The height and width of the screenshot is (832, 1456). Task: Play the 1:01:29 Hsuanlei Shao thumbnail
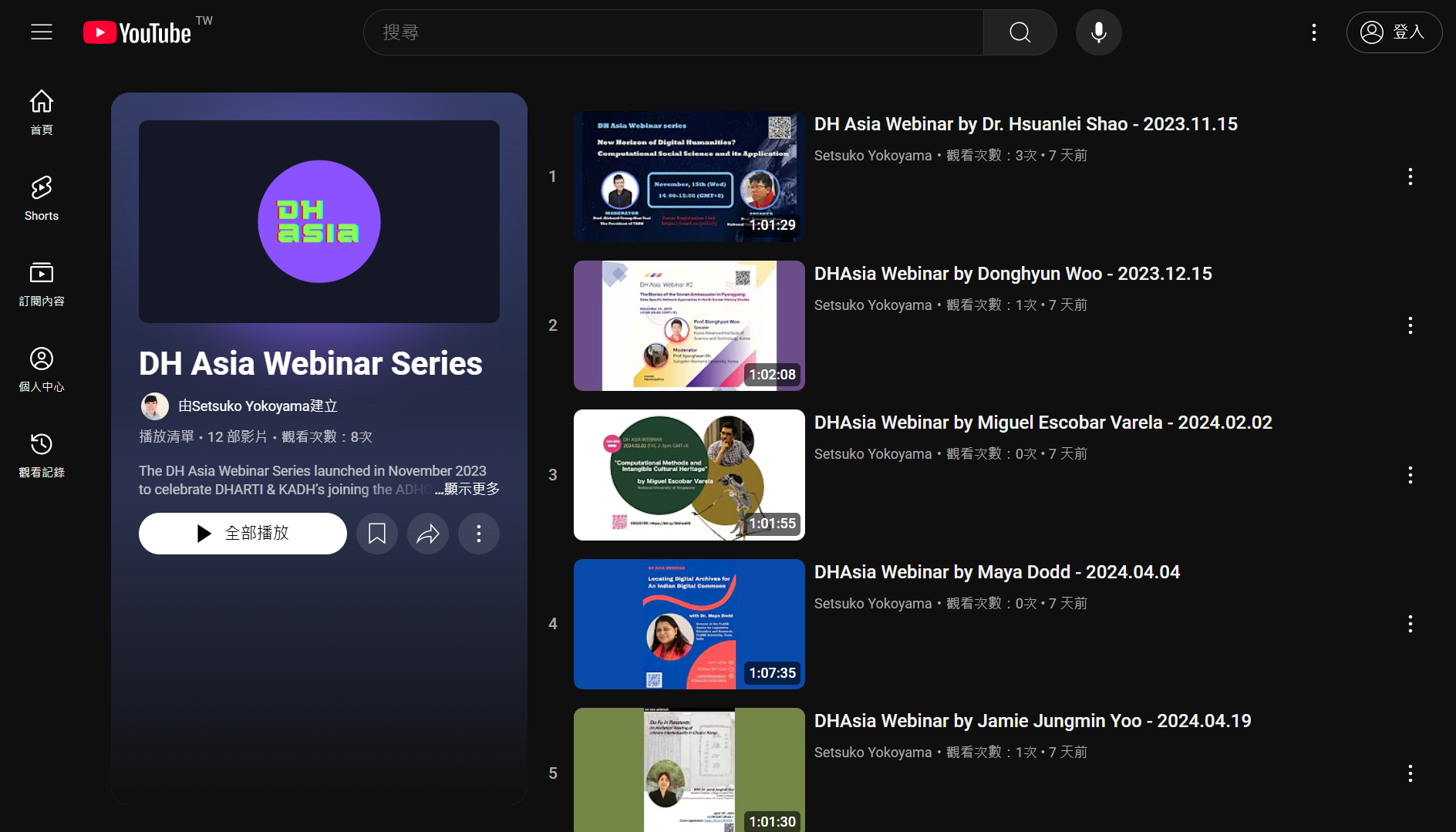[x=689, y=177]
